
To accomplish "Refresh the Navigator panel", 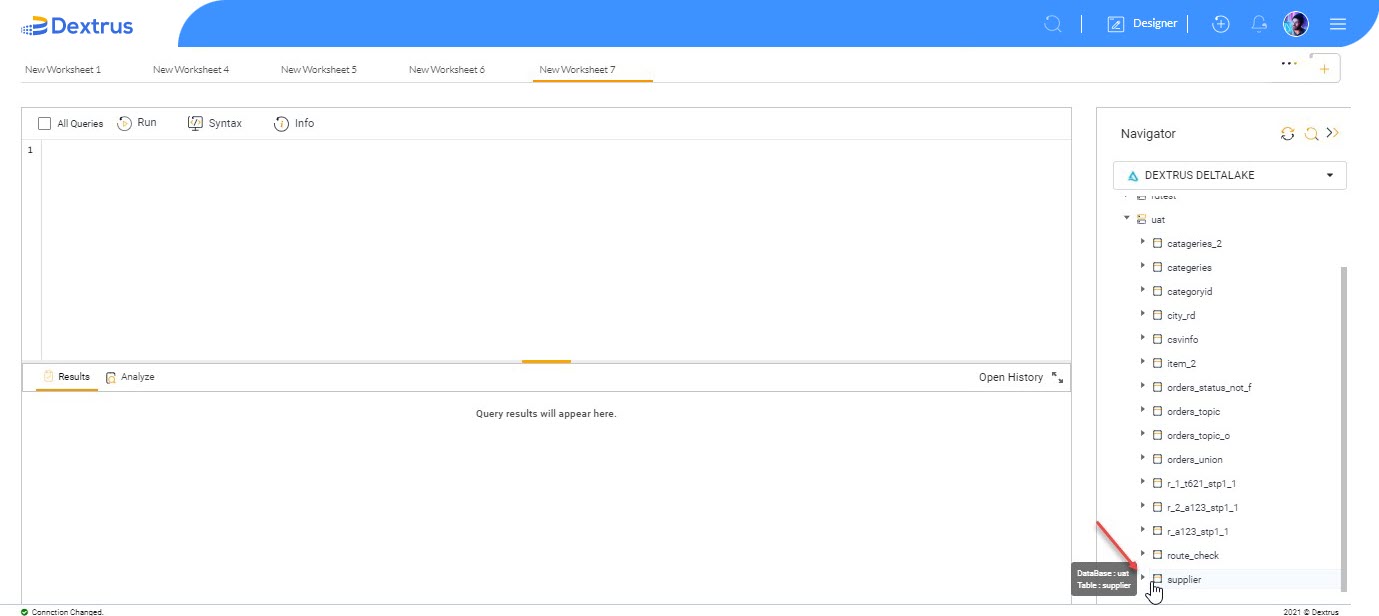I will coord(1288,133).
